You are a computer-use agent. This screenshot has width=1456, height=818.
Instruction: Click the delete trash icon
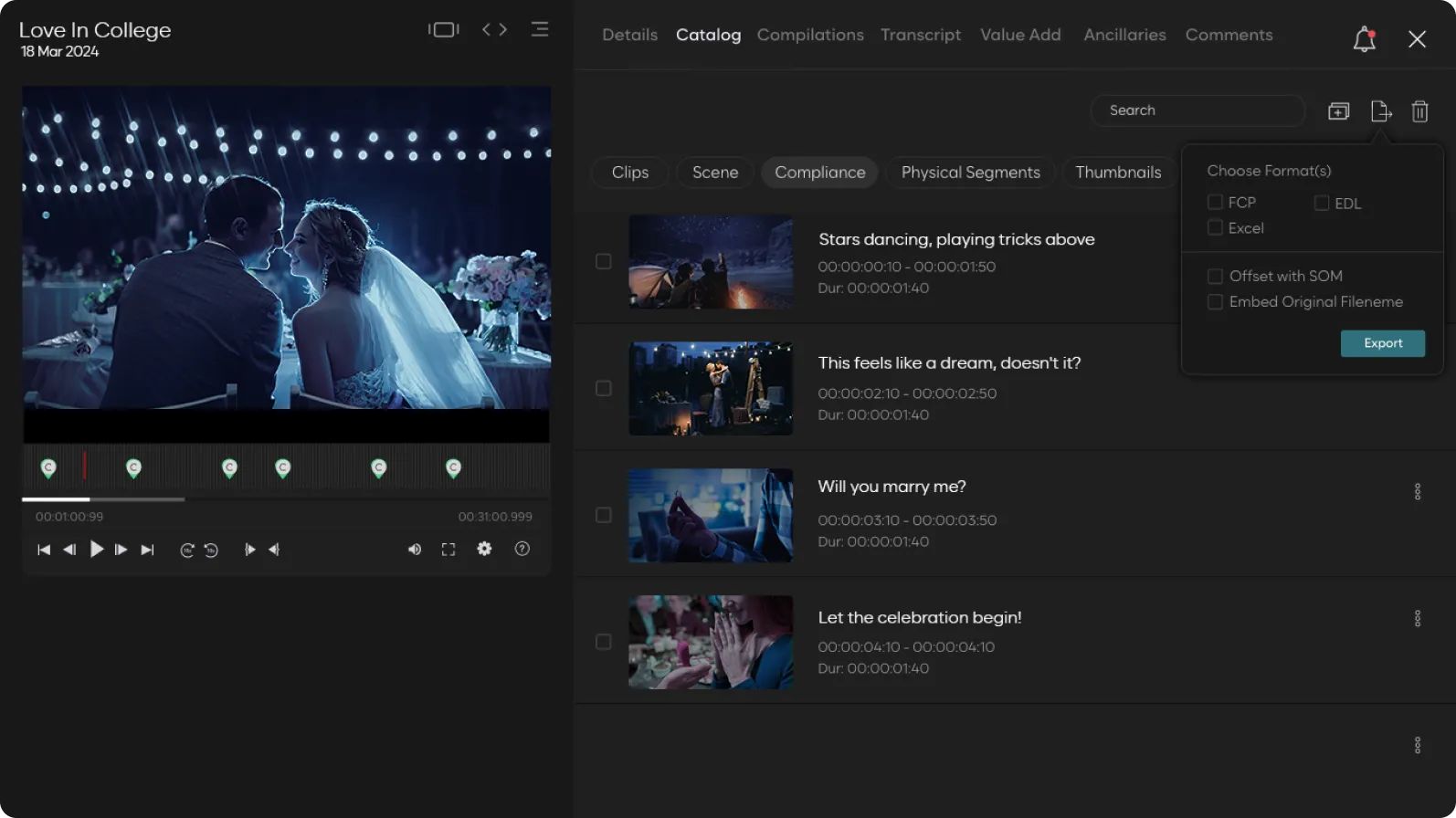click(x=1419, y=111)
